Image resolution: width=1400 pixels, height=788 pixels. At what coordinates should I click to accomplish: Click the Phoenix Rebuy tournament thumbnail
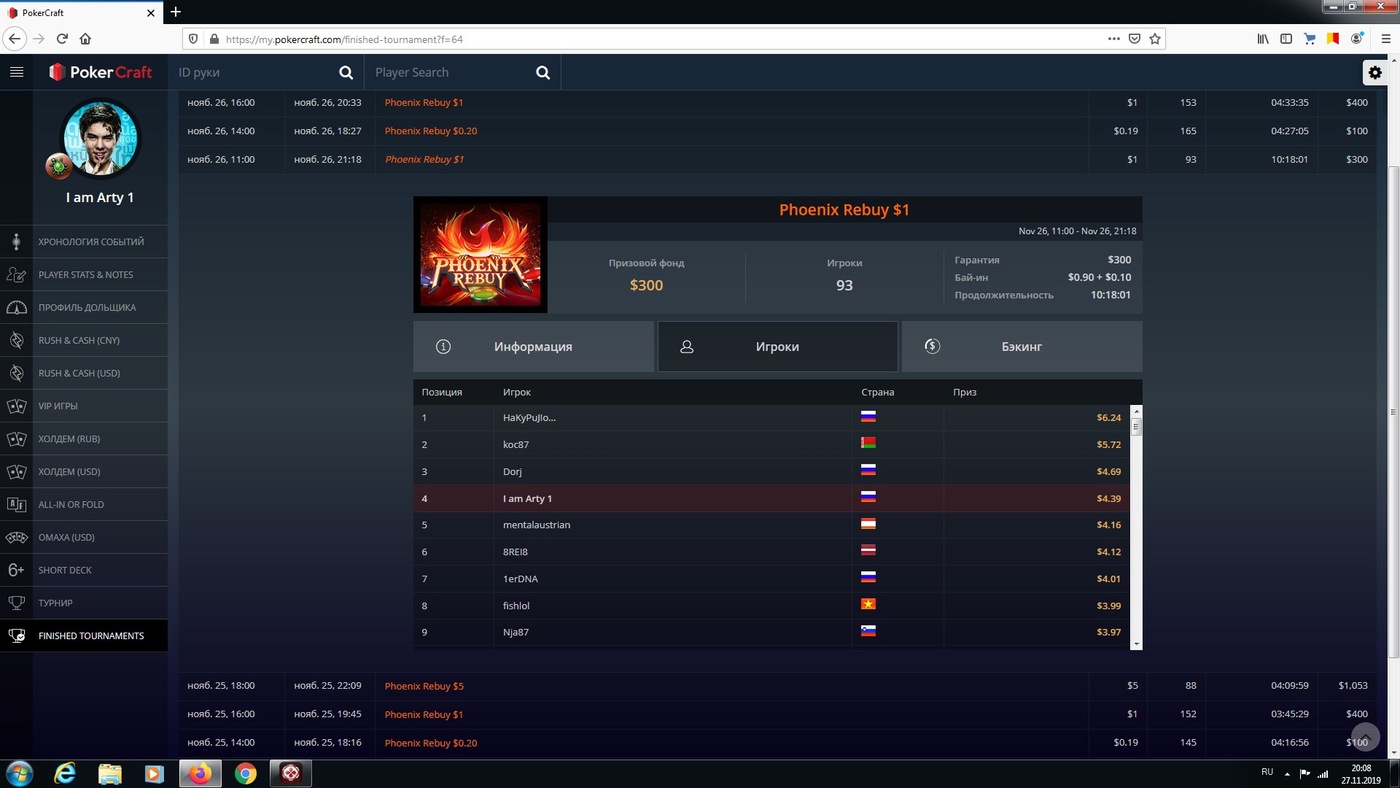[480, 255]
